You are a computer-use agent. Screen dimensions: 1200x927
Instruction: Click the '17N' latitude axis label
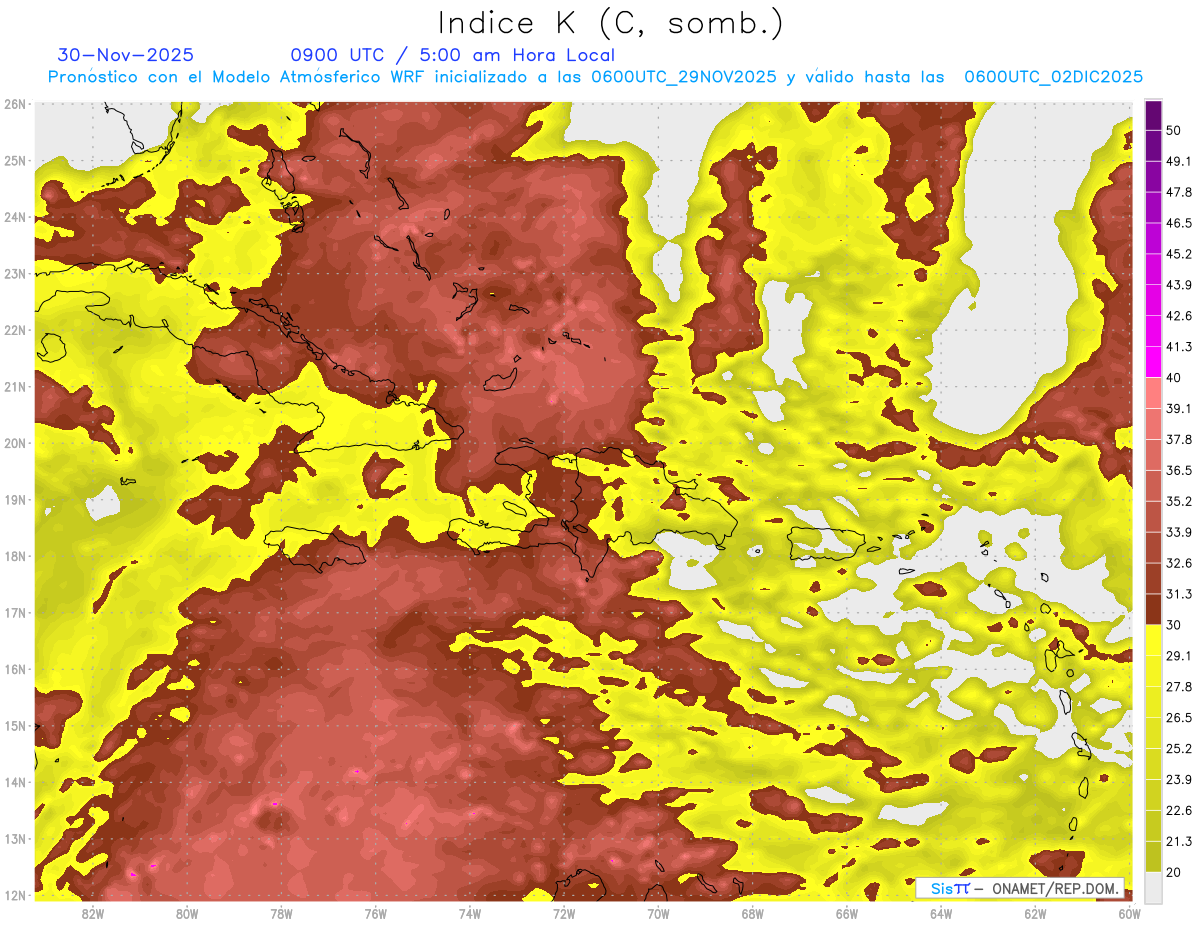click(15, 613)
